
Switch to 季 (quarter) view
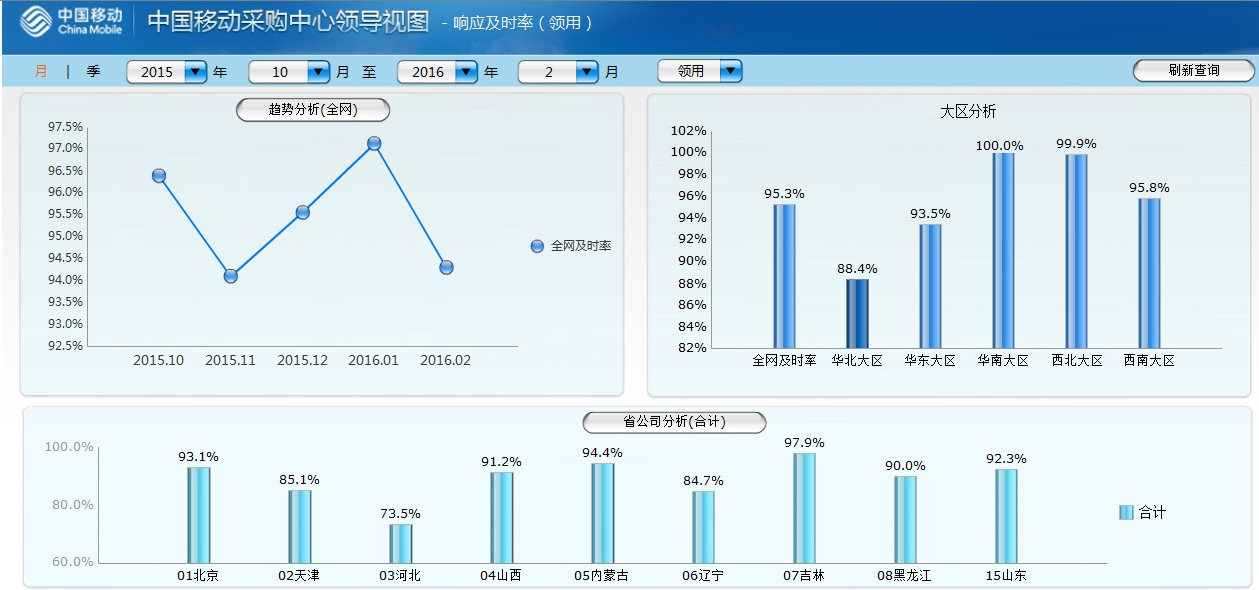click(x=93, y=72)
